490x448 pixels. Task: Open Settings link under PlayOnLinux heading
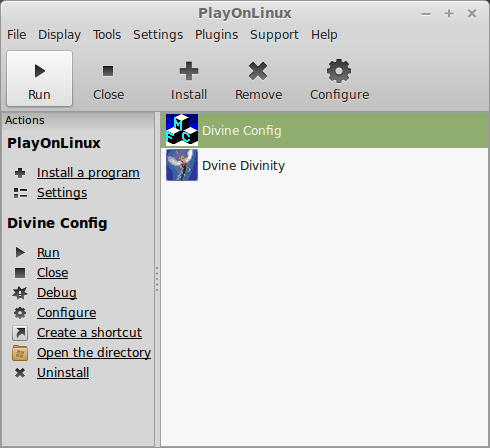[62, 193]
